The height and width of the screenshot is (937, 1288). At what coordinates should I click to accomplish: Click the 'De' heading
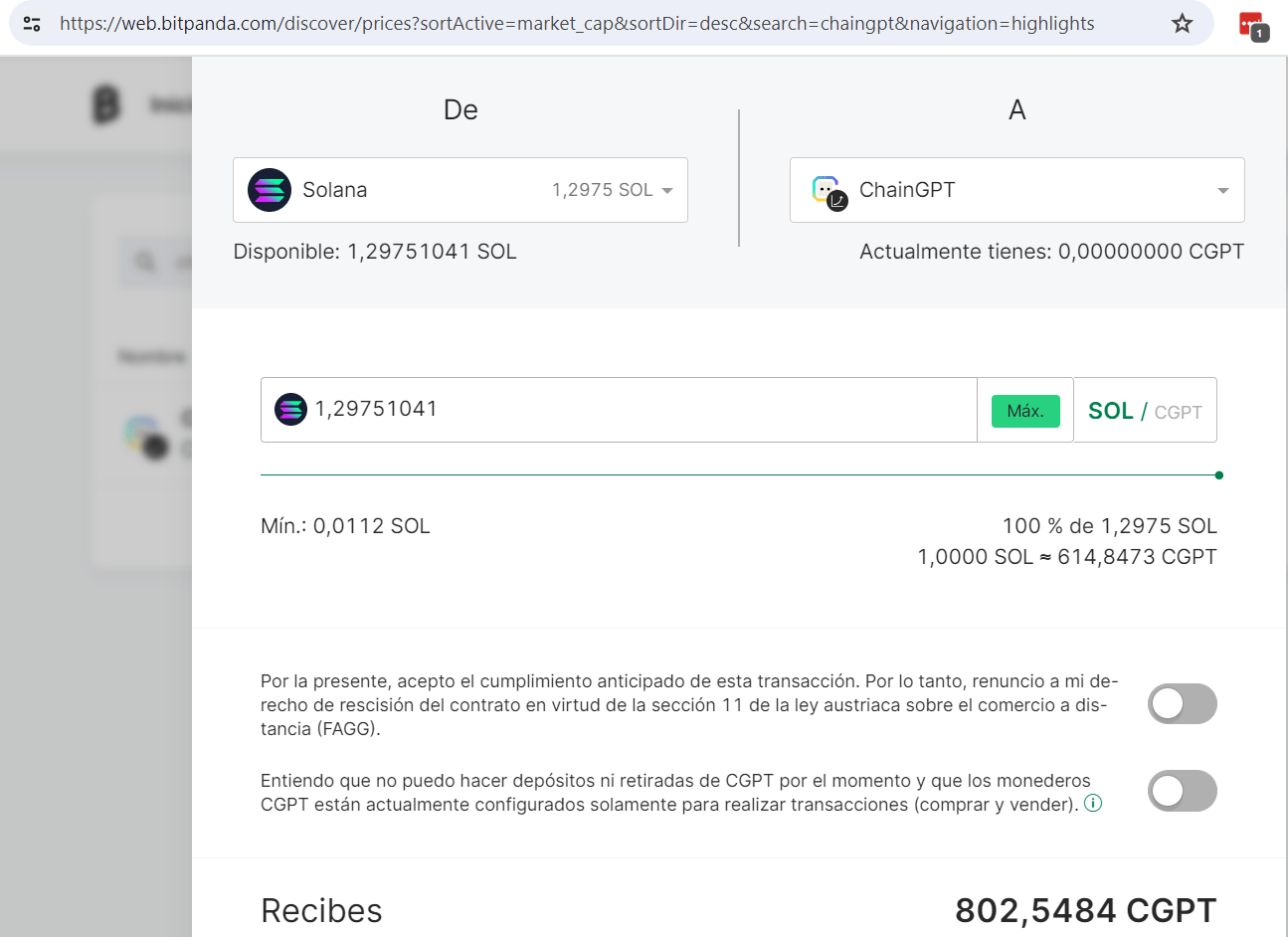pyautogui.click(x=460, y=109)
